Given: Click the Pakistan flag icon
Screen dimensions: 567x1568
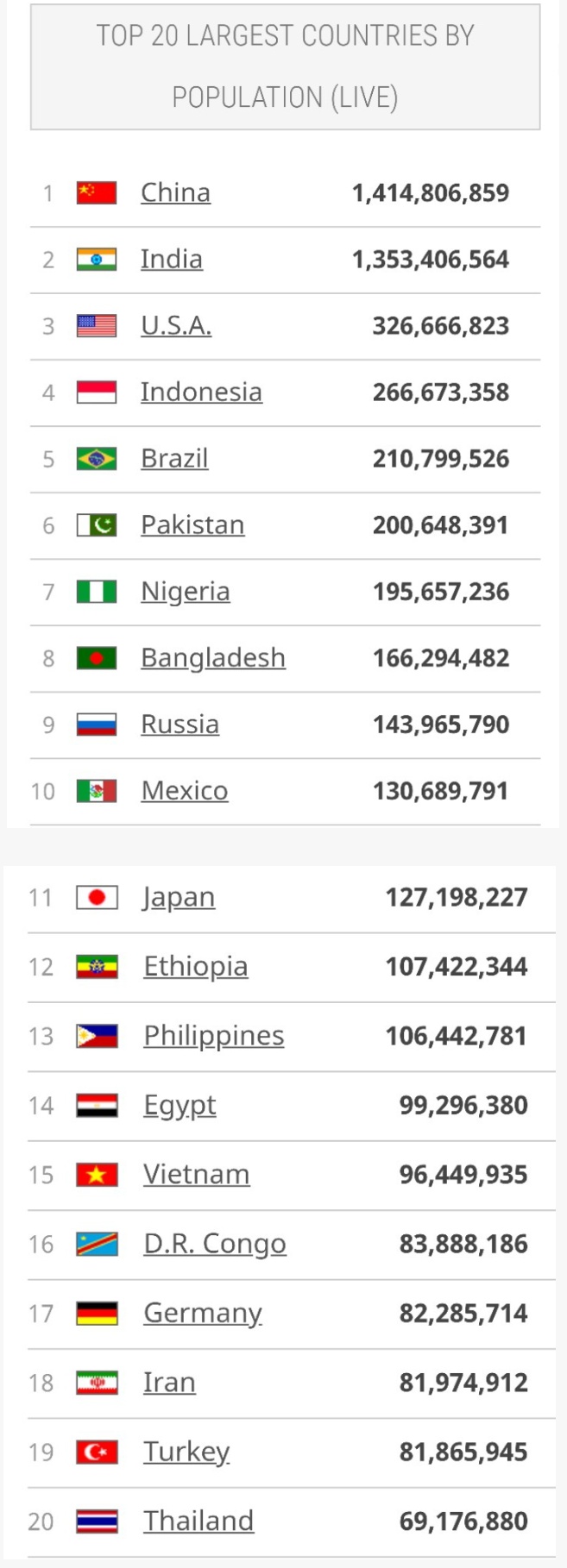Looking at the screenshot, I should [x=97, y=524].
